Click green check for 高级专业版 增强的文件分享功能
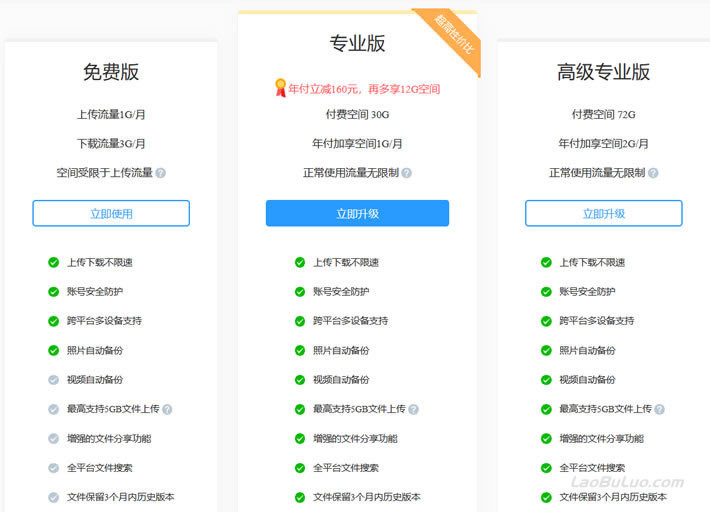Image resolution: width=710 pixels, height=512 pixels. (x=546, y=439)
